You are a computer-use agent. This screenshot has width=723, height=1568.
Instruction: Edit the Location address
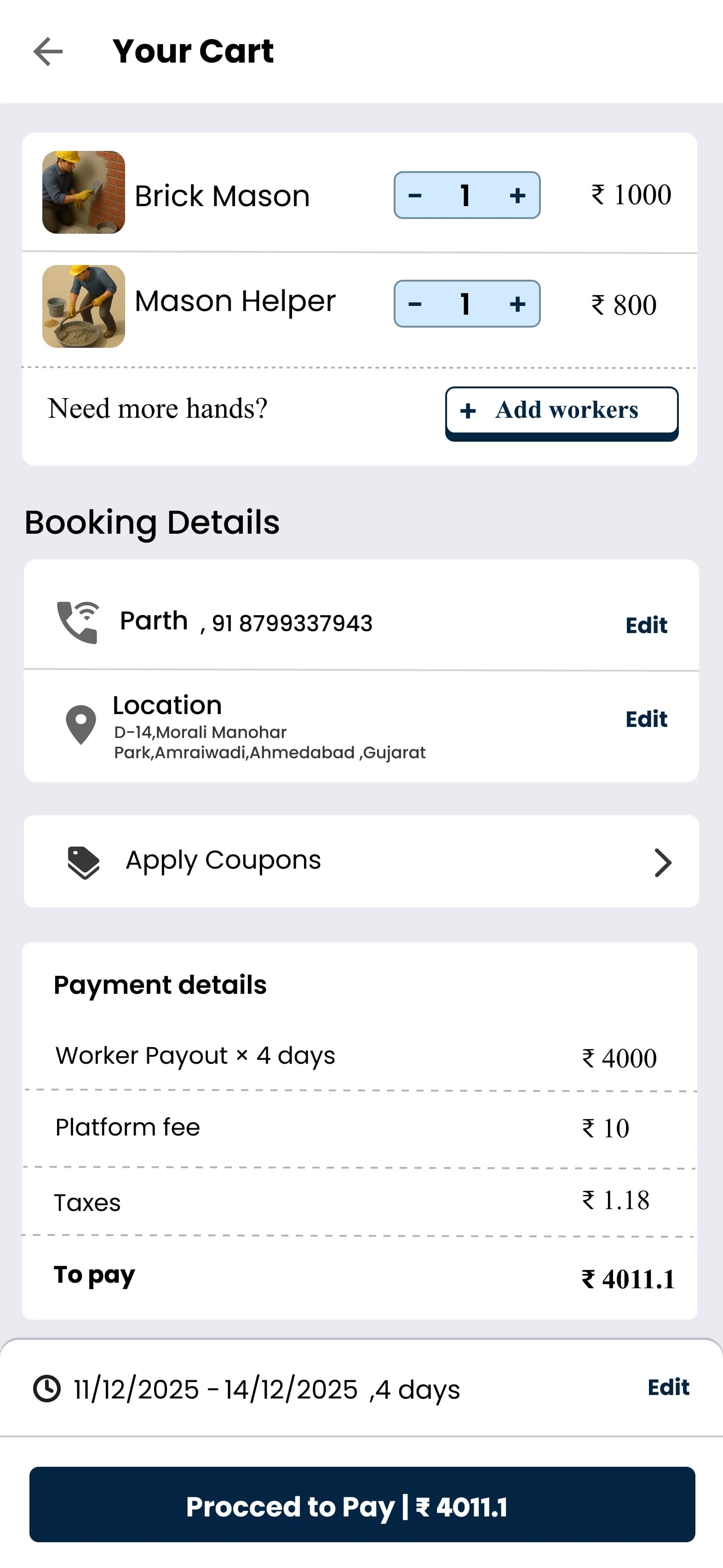646,719
